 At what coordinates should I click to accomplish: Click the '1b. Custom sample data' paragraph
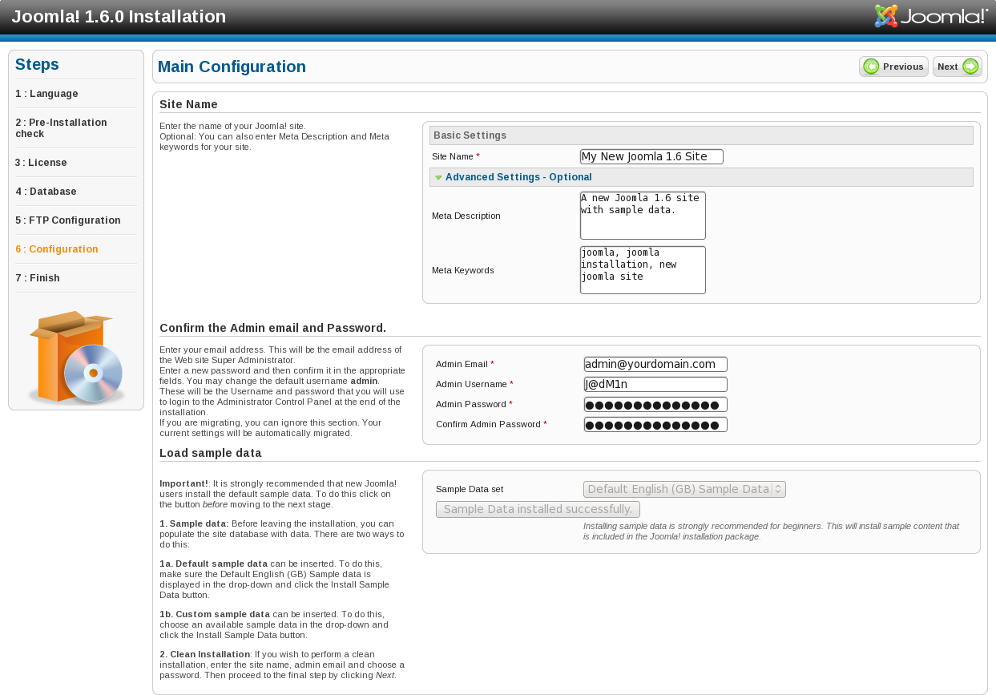[x=274, y=624]
